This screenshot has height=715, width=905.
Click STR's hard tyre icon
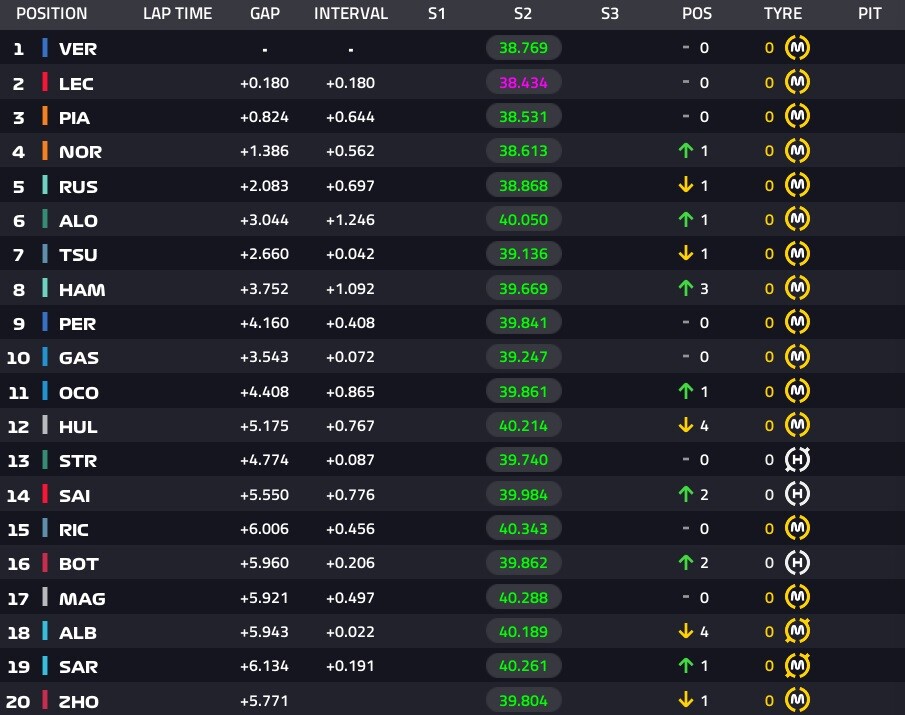click(x=797, y=460)
